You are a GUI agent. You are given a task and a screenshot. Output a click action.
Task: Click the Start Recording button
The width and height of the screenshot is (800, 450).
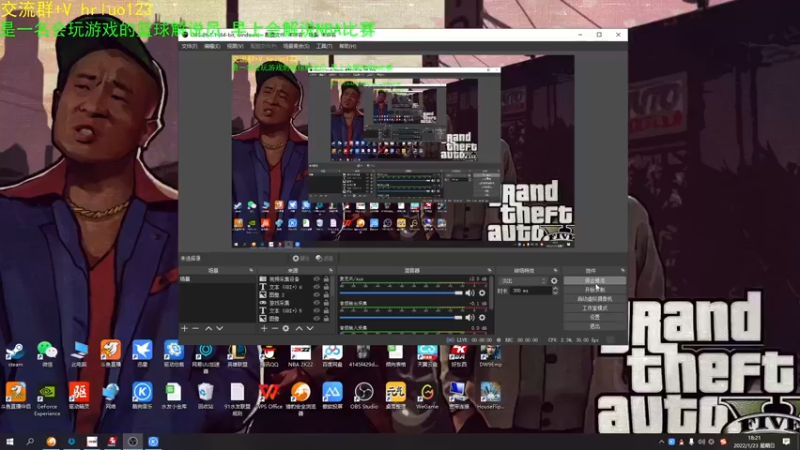coord(594,290)
